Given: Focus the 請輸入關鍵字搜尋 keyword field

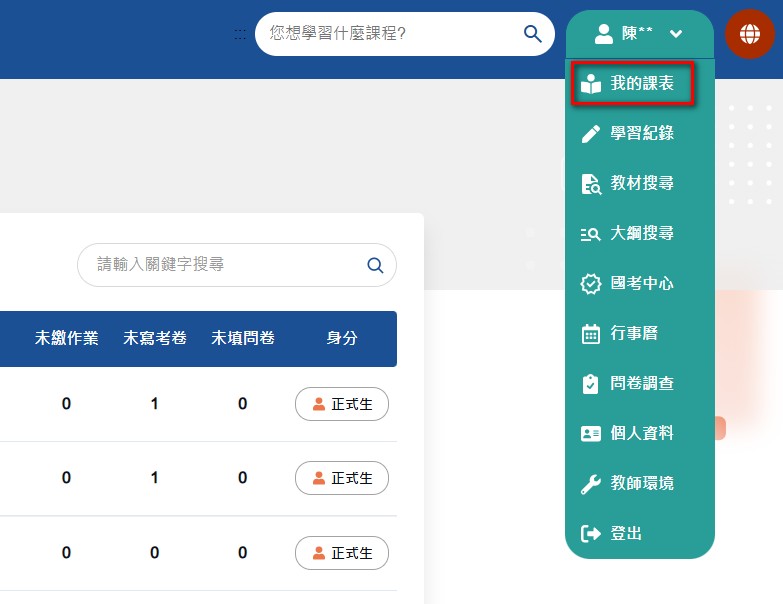Looking at the screenshot, I should tap(237, 265).
